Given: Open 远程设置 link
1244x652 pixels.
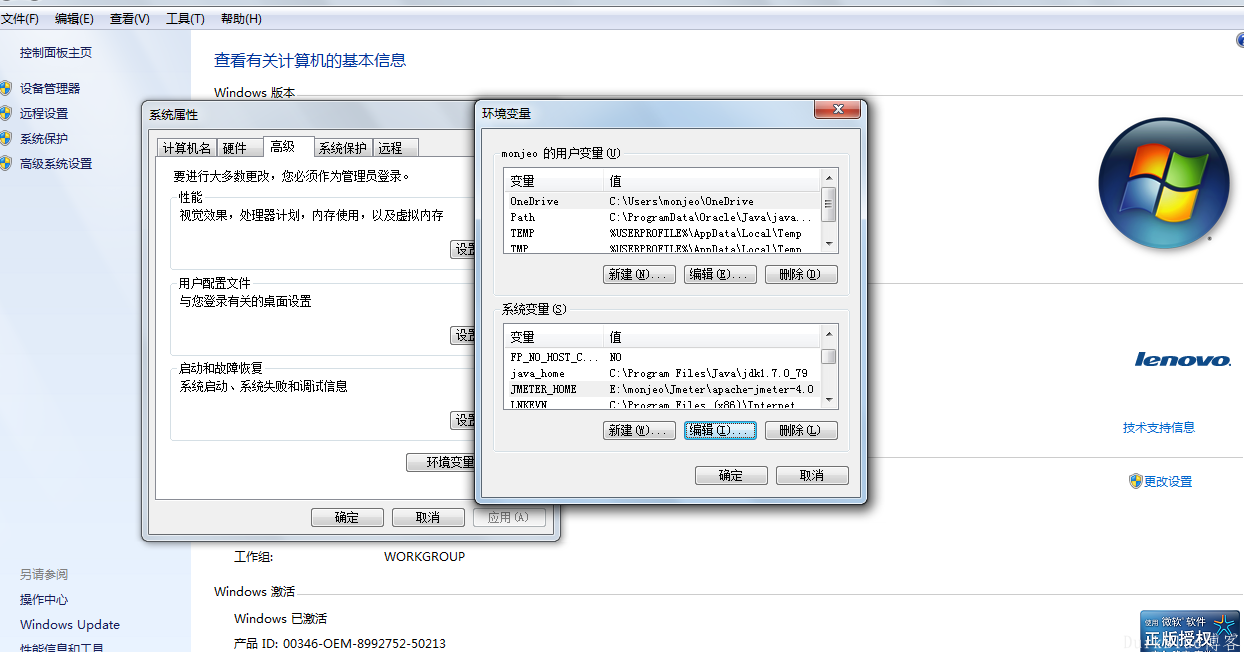Looking at the screenshot, I should click(44, 113).
